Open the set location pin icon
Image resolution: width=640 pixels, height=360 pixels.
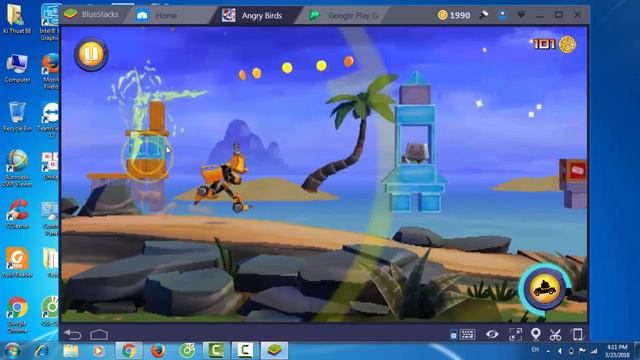coord(536,334)
